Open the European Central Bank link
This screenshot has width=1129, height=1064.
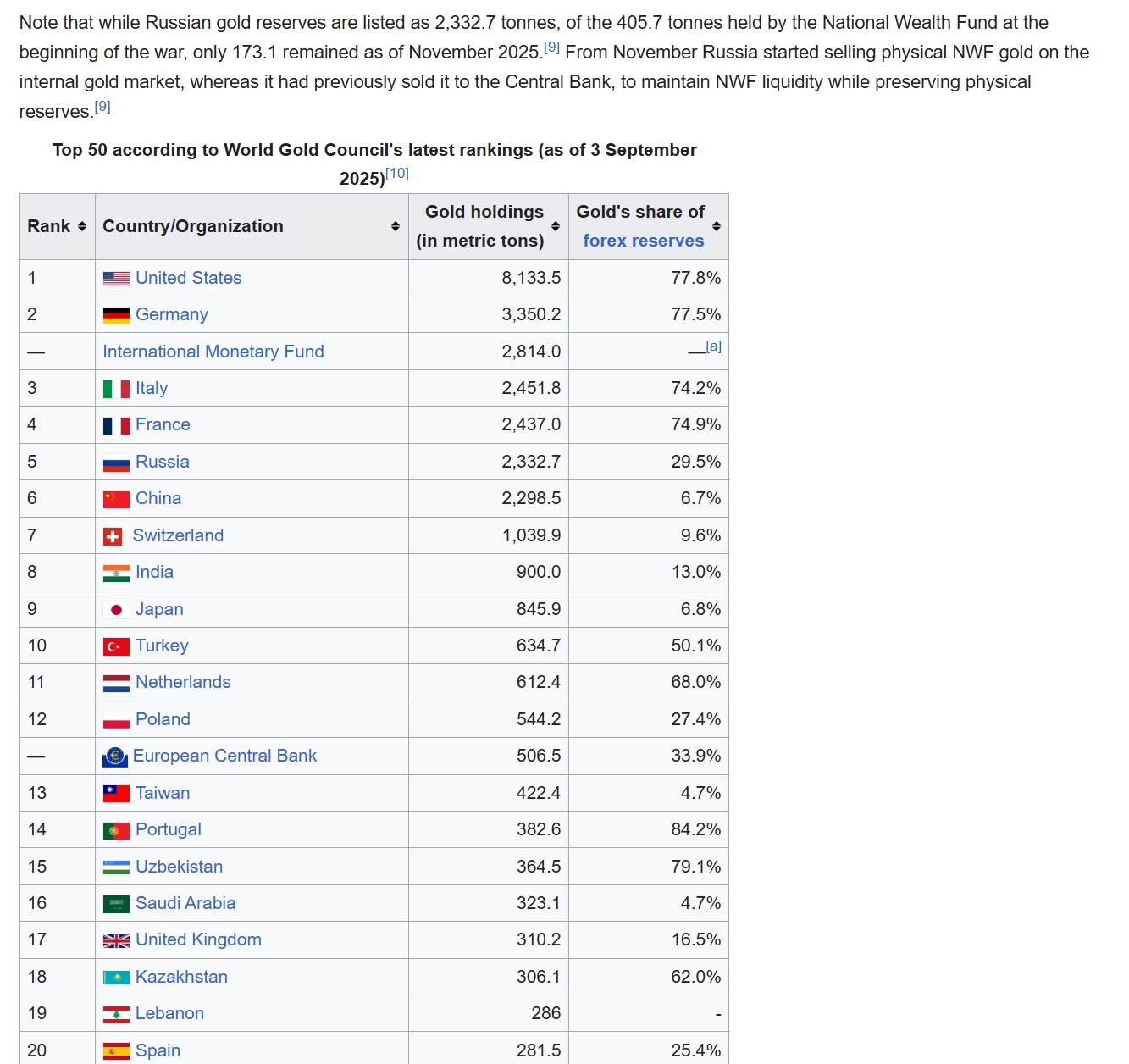point(224,756)
